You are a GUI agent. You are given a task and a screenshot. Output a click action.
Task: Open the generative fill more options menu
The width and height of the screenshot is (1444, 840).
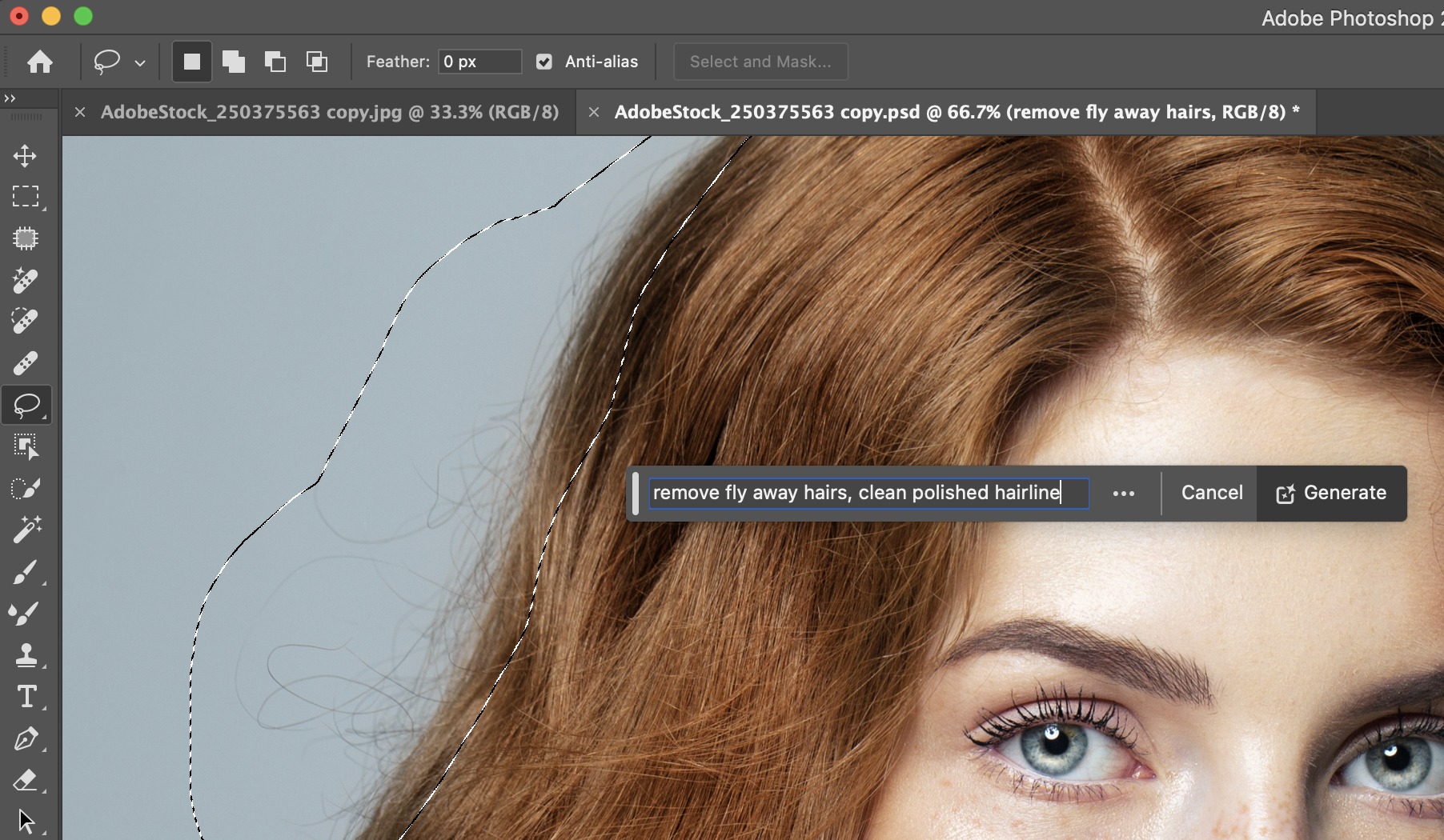pos(1124,494)
